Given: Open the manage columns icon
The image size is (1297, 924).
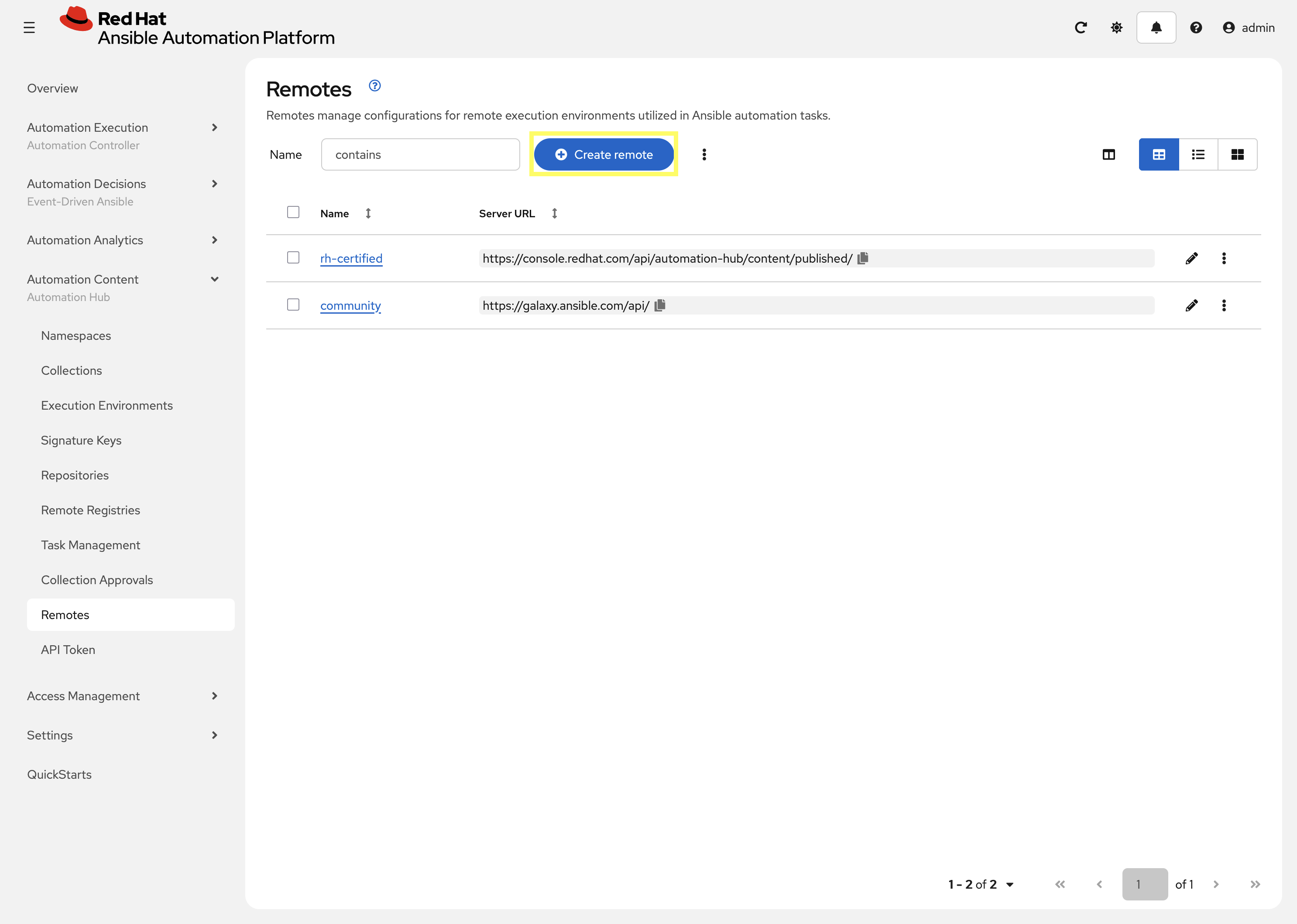Looking at the screenshot, I should click(x=1108, y=154).
